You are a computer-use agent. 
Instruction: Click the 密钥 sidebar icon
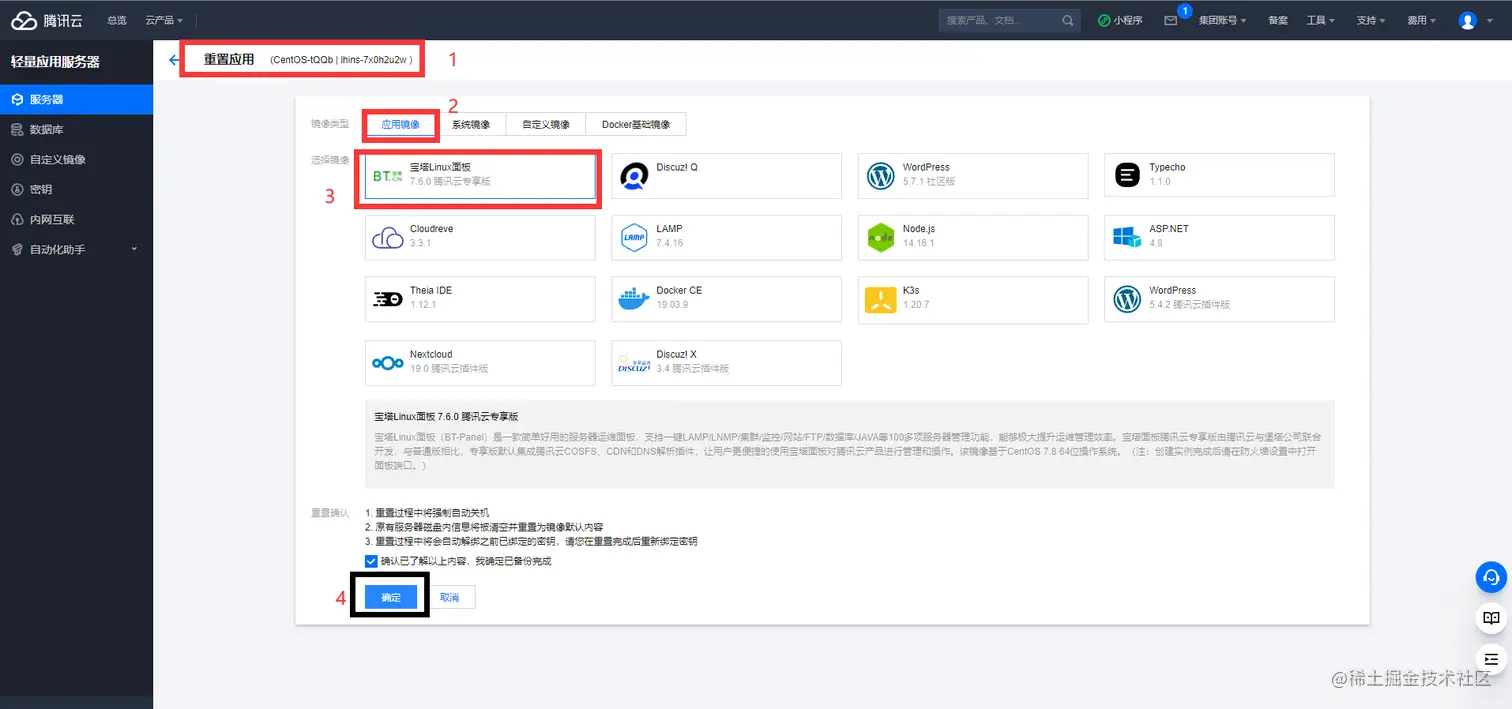(17, 189)
